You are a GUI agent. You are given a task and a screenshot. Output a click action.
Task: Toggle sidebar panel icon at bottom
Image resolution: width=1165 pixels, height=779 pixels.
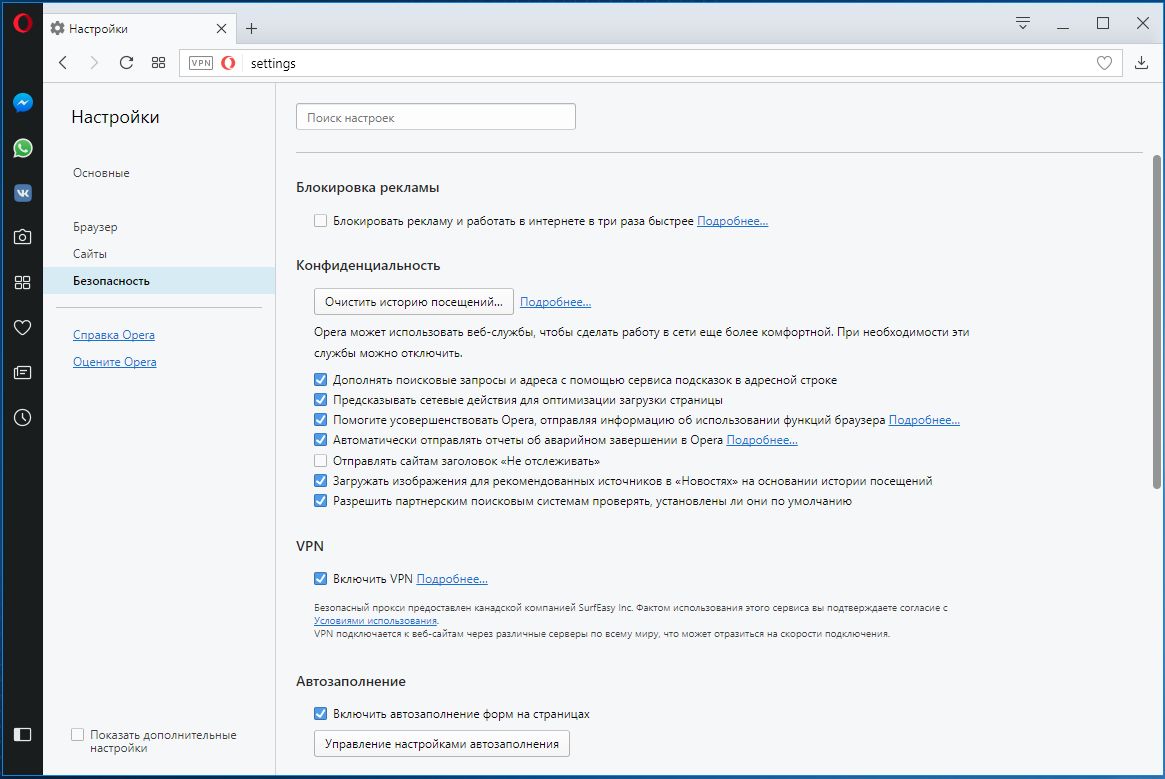pyautogui.click(x=22, y=734)
